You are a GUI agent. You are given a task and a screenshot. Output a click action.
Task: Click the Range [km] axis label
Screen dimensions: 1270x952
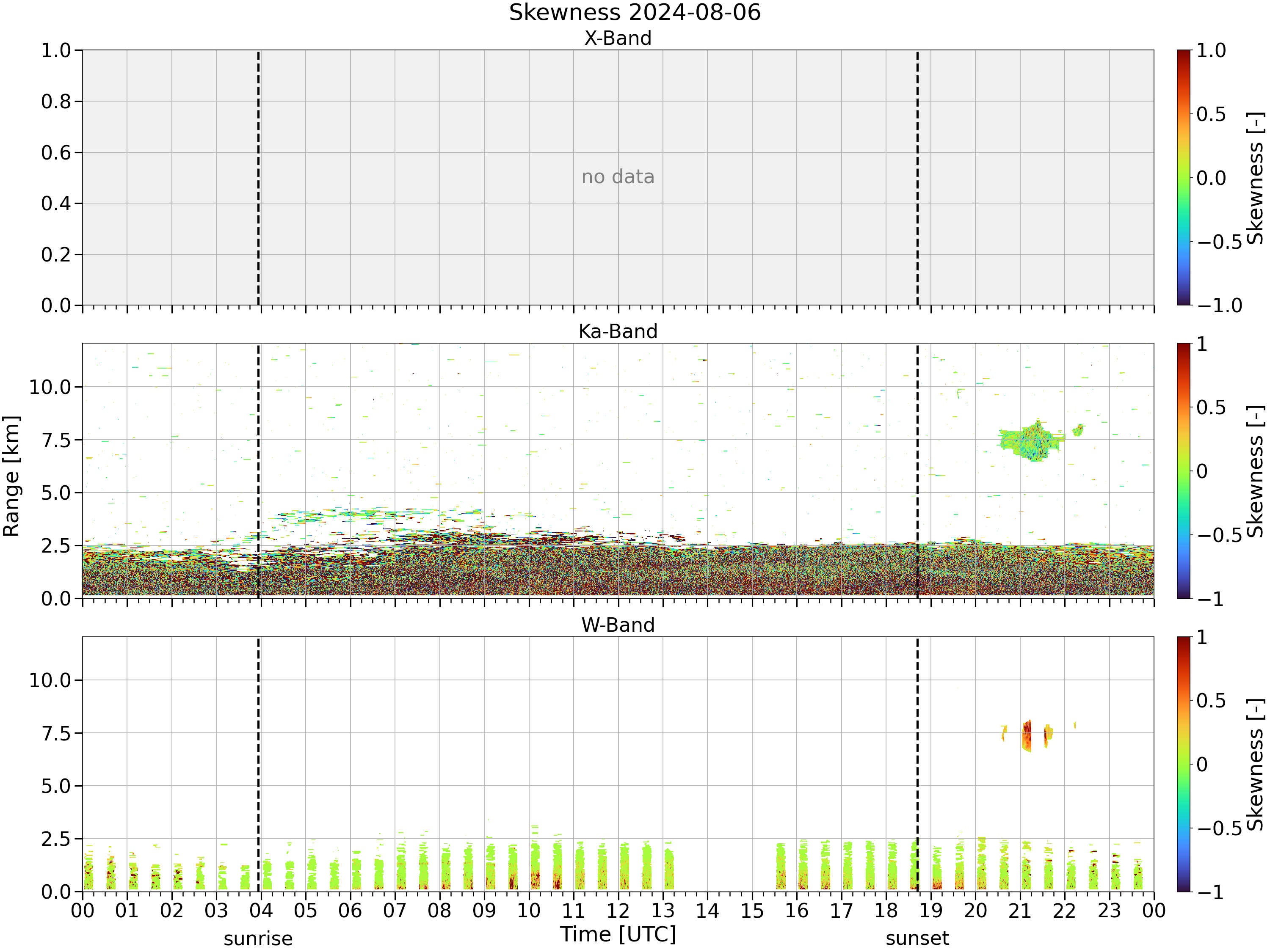point(11,476)
